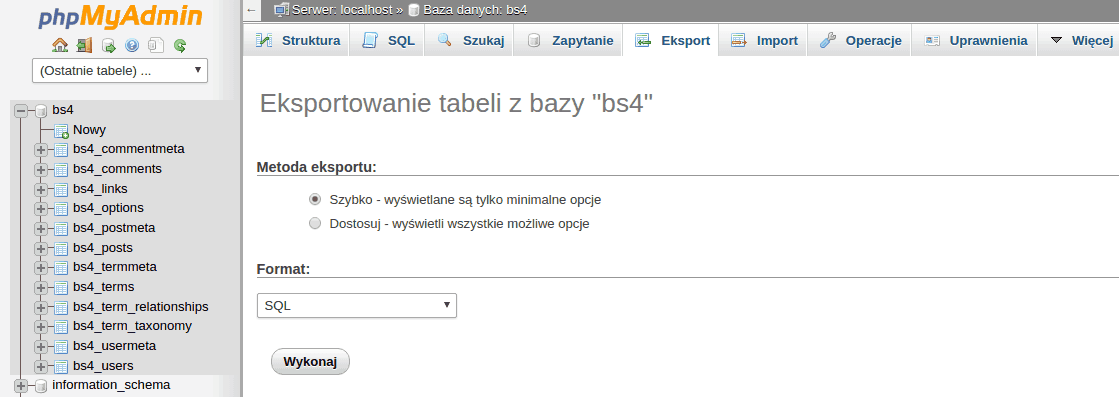Open the bs4_usermeta table link
This screenshot has width=1119, height=397.
click(x=114, y=346)
